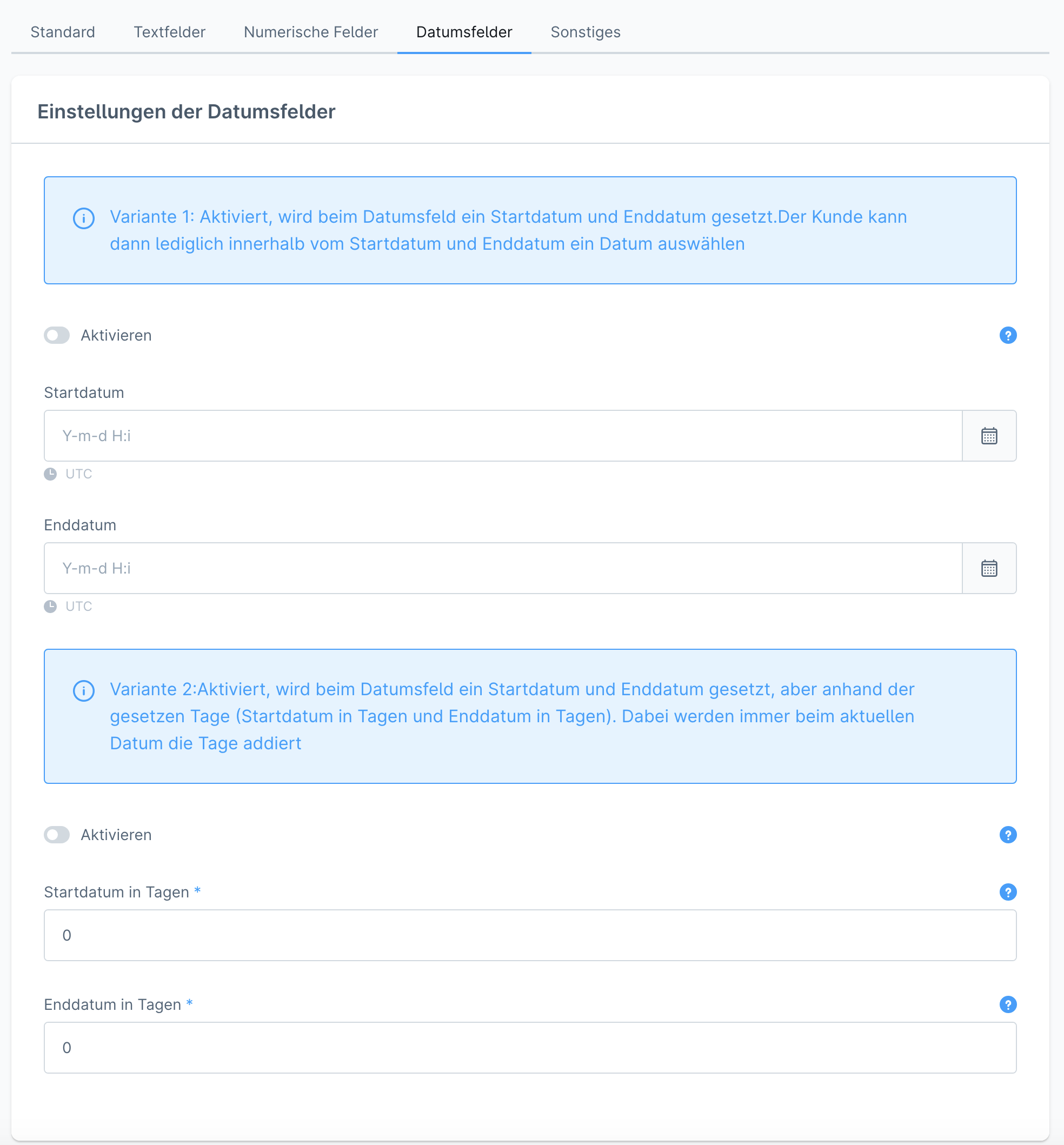Enable the Variante 1 Aktivieren switch
The image size is (1064, 1145).
click(57, 335)
